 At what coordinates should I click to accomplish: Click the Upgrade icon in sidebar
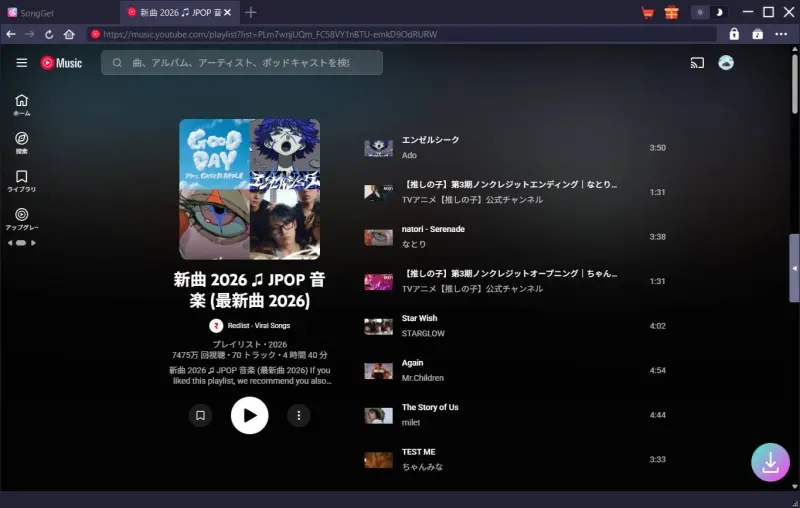(x=21, y=218)
